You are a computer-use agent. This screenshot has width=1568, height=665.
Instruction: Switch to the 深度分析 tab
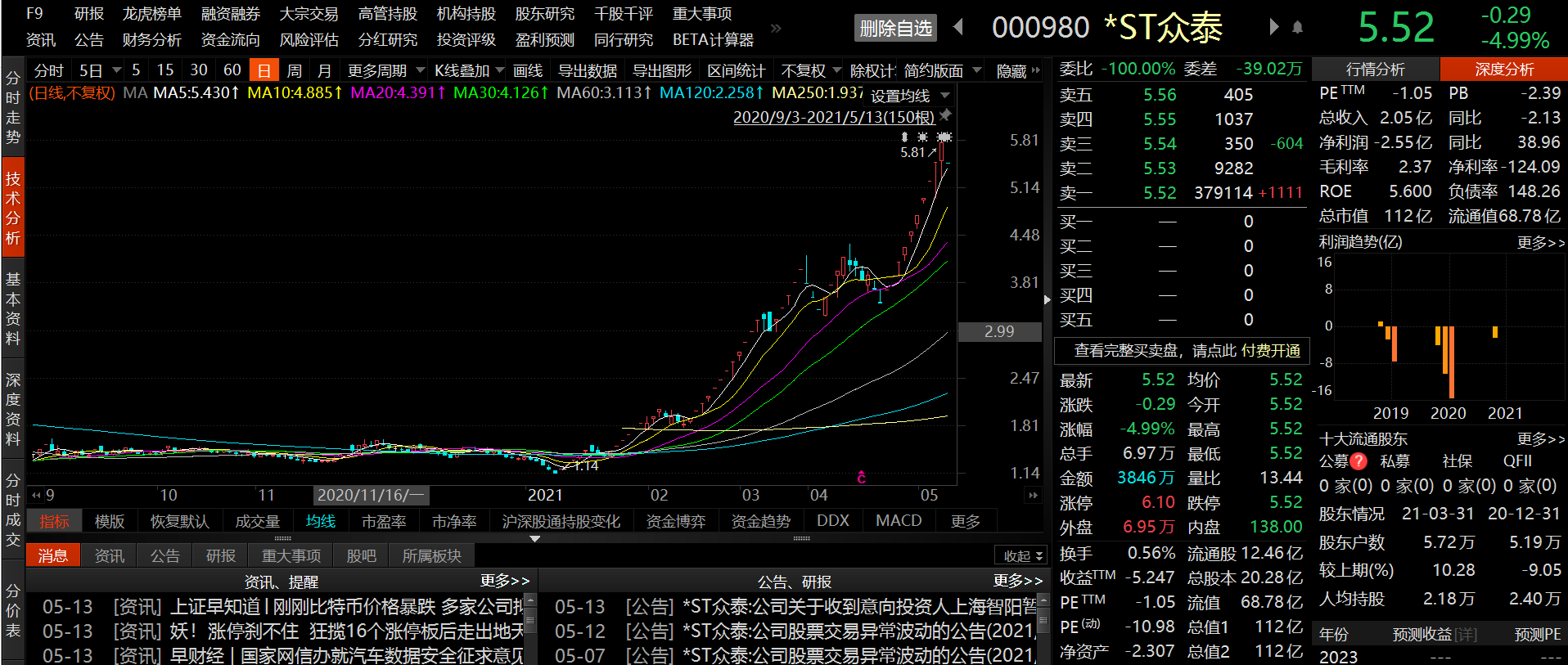[x=1503, y=70]
